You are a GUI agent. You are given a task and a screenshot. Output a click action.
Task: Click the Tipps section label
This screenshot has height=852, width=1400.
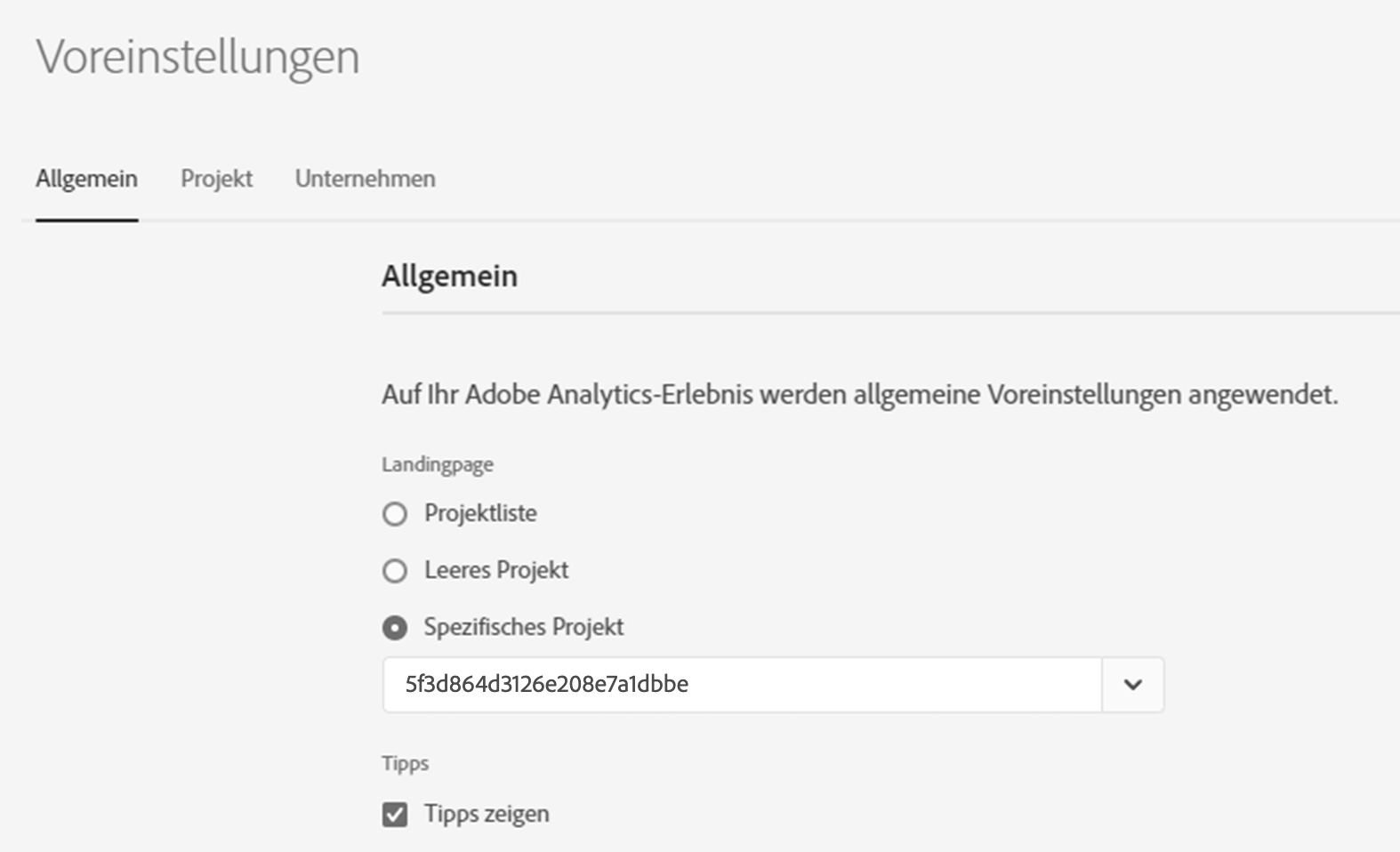(406, 763)
